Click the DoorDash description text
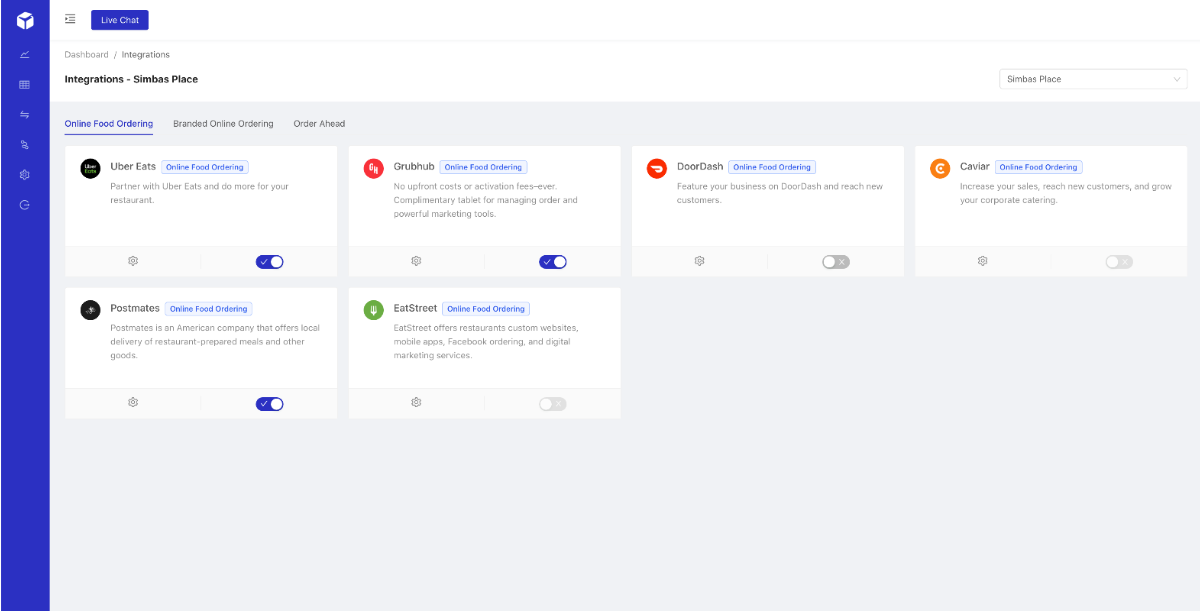 click(x=780, y=193)
